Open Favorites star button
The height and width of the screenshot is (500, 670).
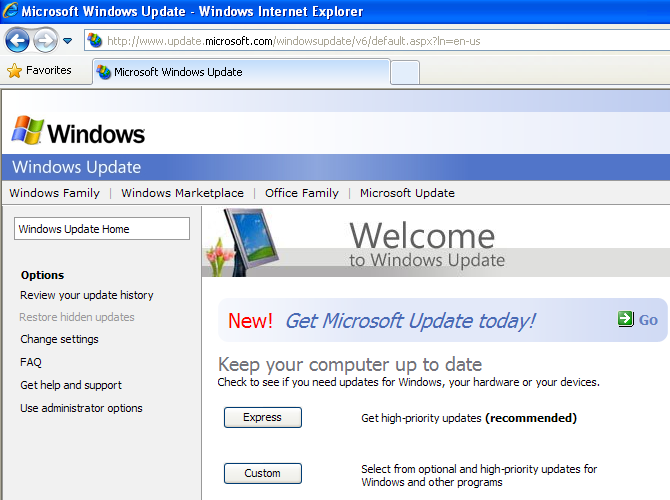tap(39, 71)
